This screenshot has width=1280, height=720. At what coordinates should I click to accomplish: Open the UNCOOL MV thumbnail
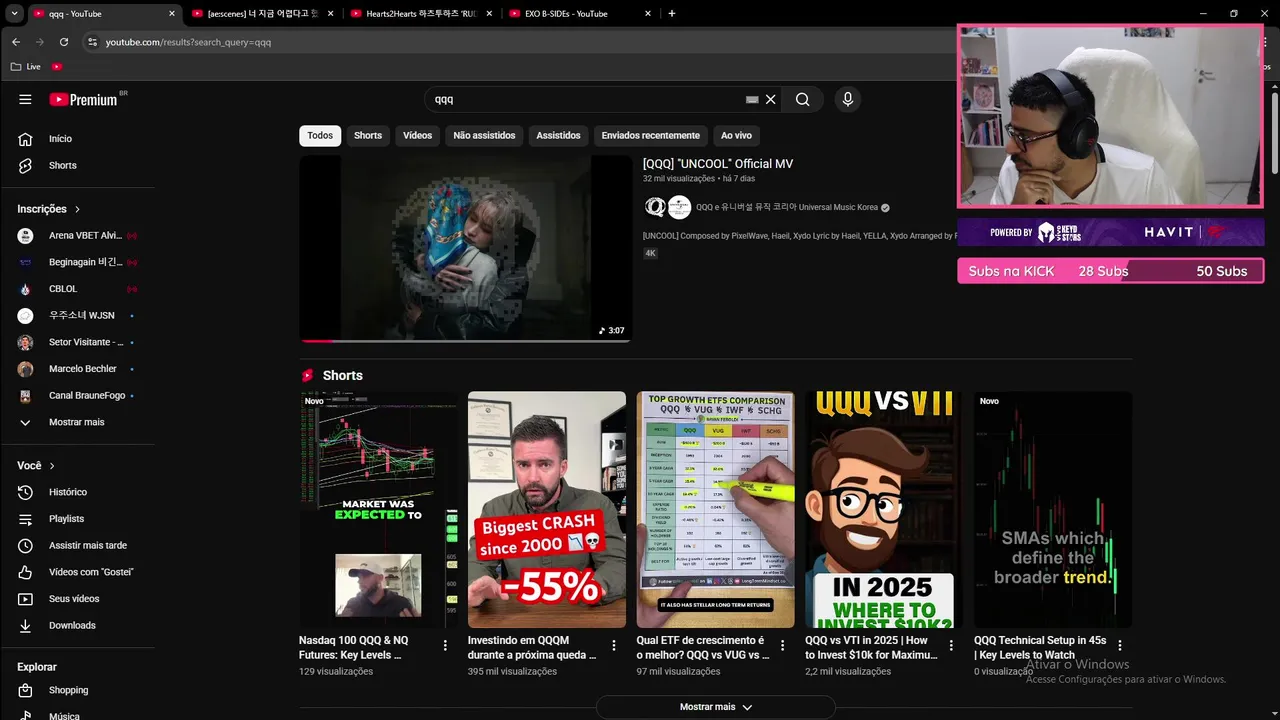tap(465, 249)
